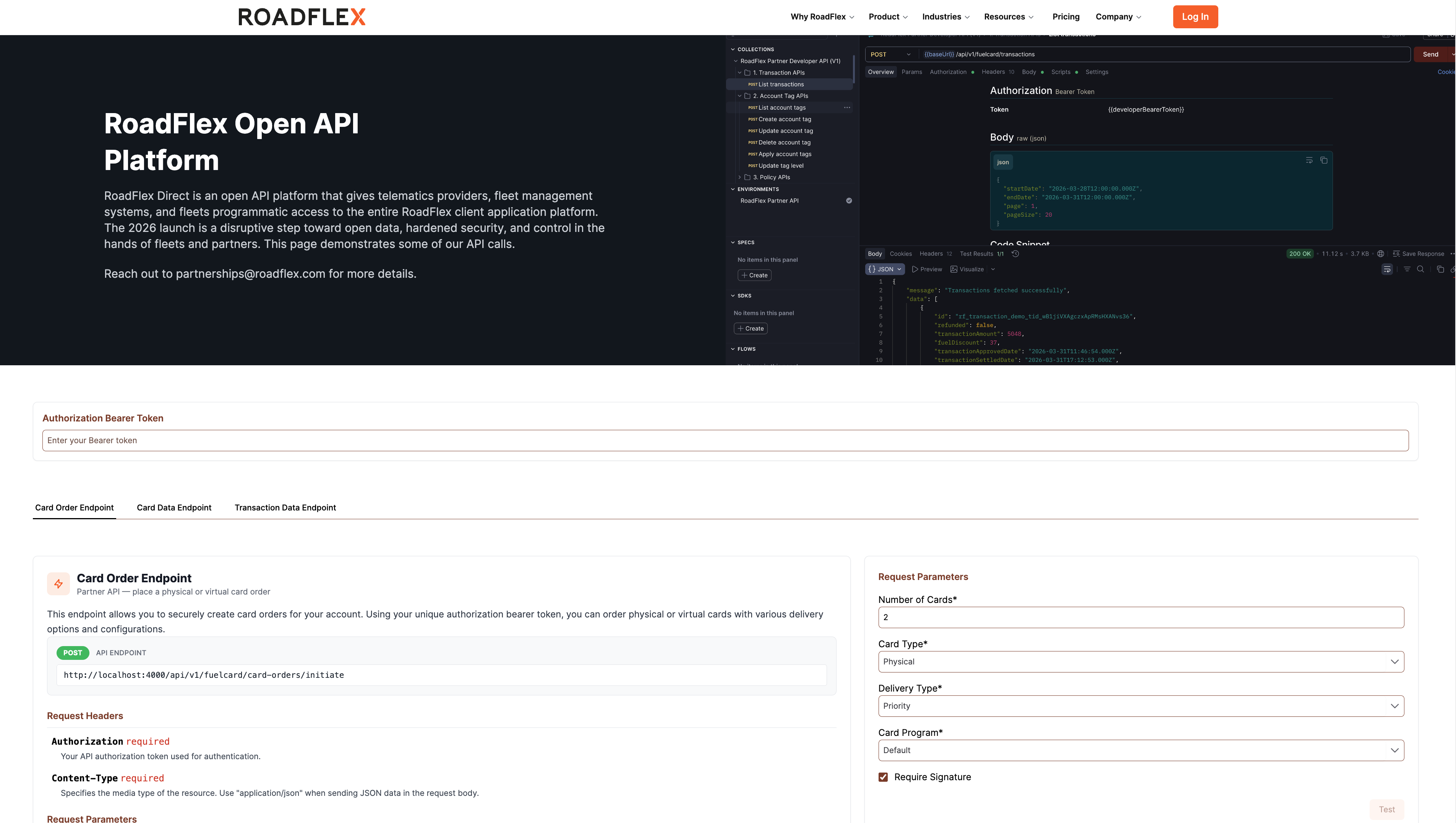Click the 200 OK status badge
Screen dimensions: 1456x823
(1300, 254)
